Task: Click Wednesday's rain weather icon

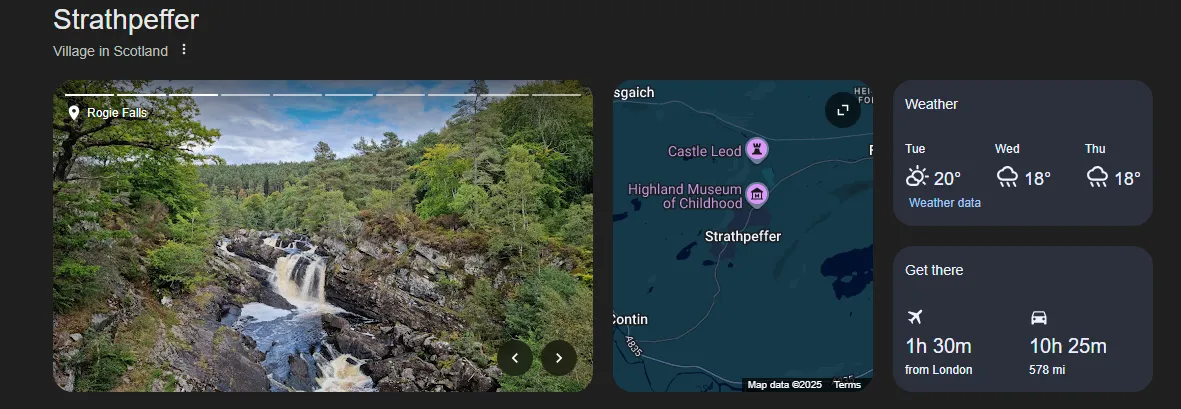Action: click(1007, 178)
